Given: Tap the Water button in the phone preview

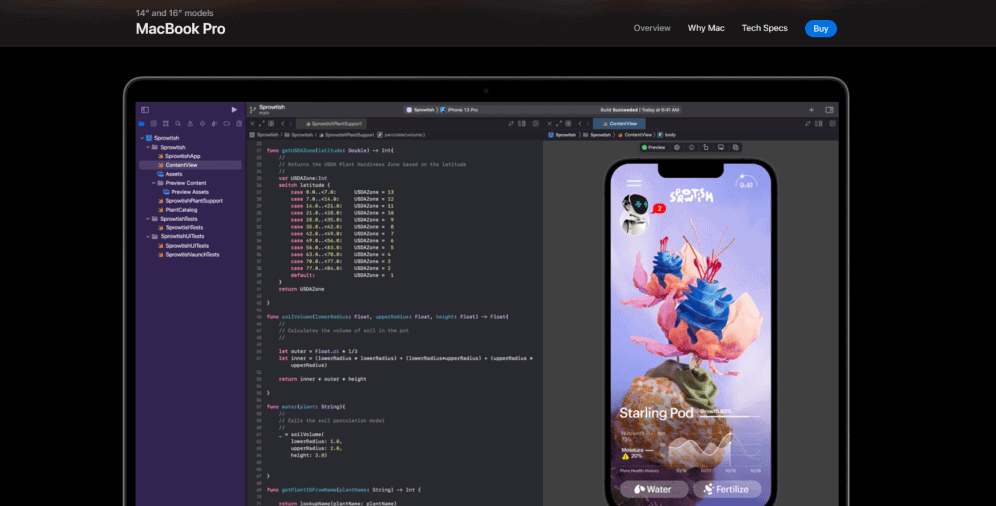Looking at the screenshot, I should tap(653, 489).
